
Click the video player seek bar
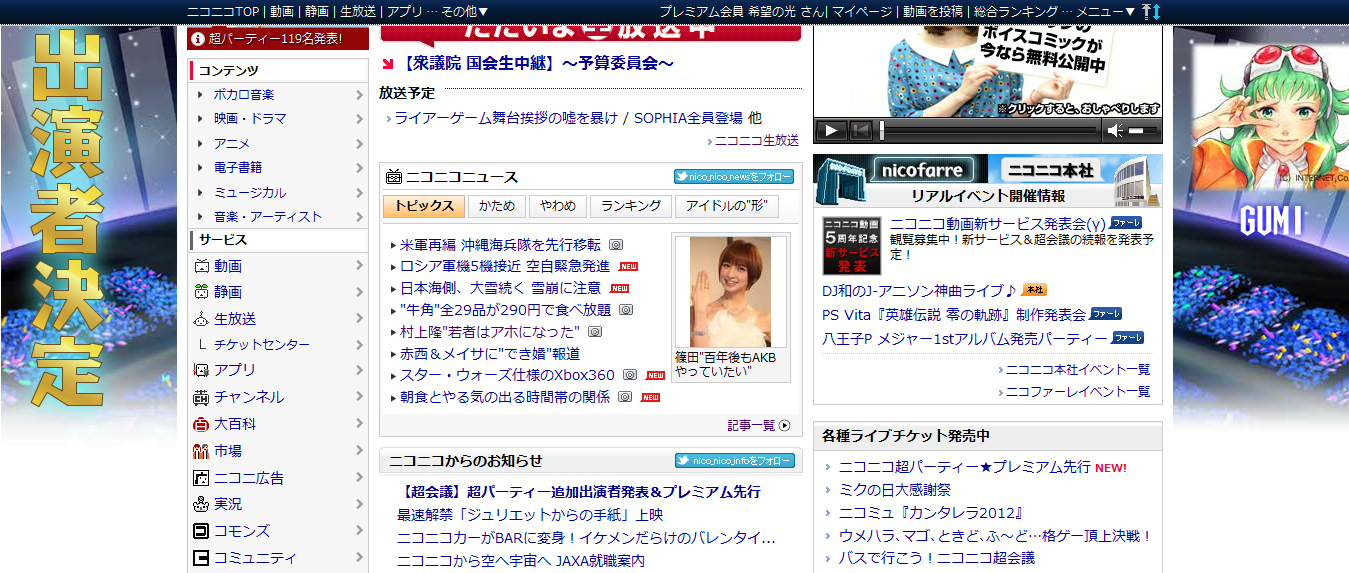coord(988,130)
